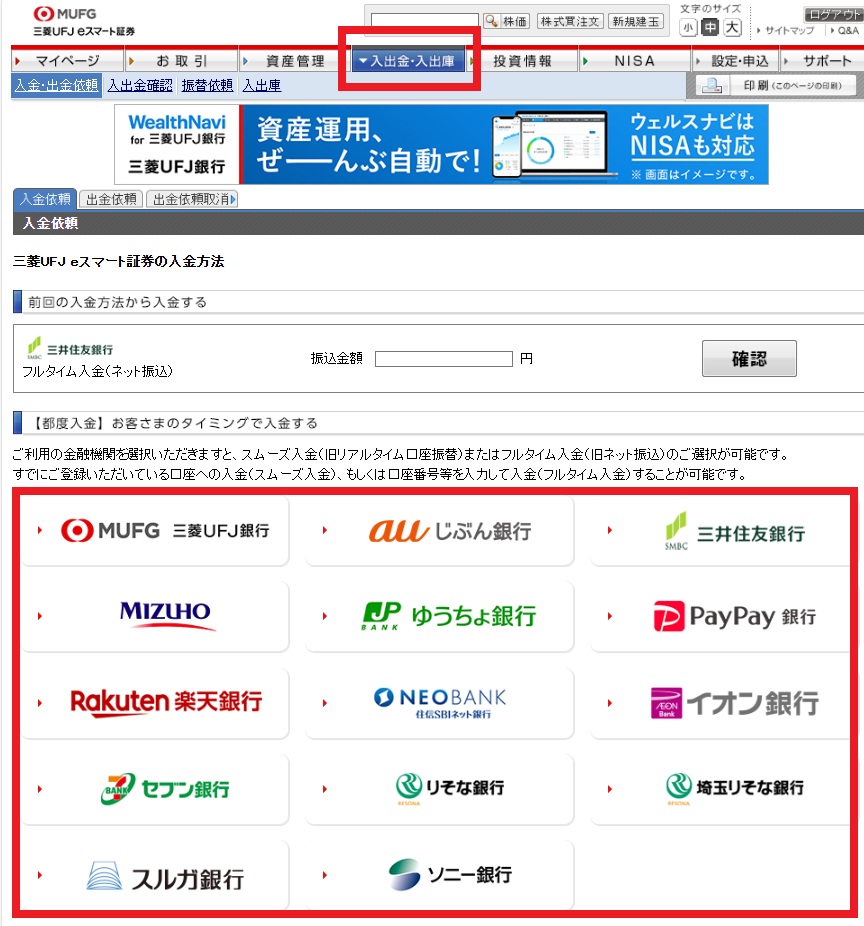The height and width of the screenshot is (926, 864).
Task: Open the サポート navigation menu
Action: (823, 60)
